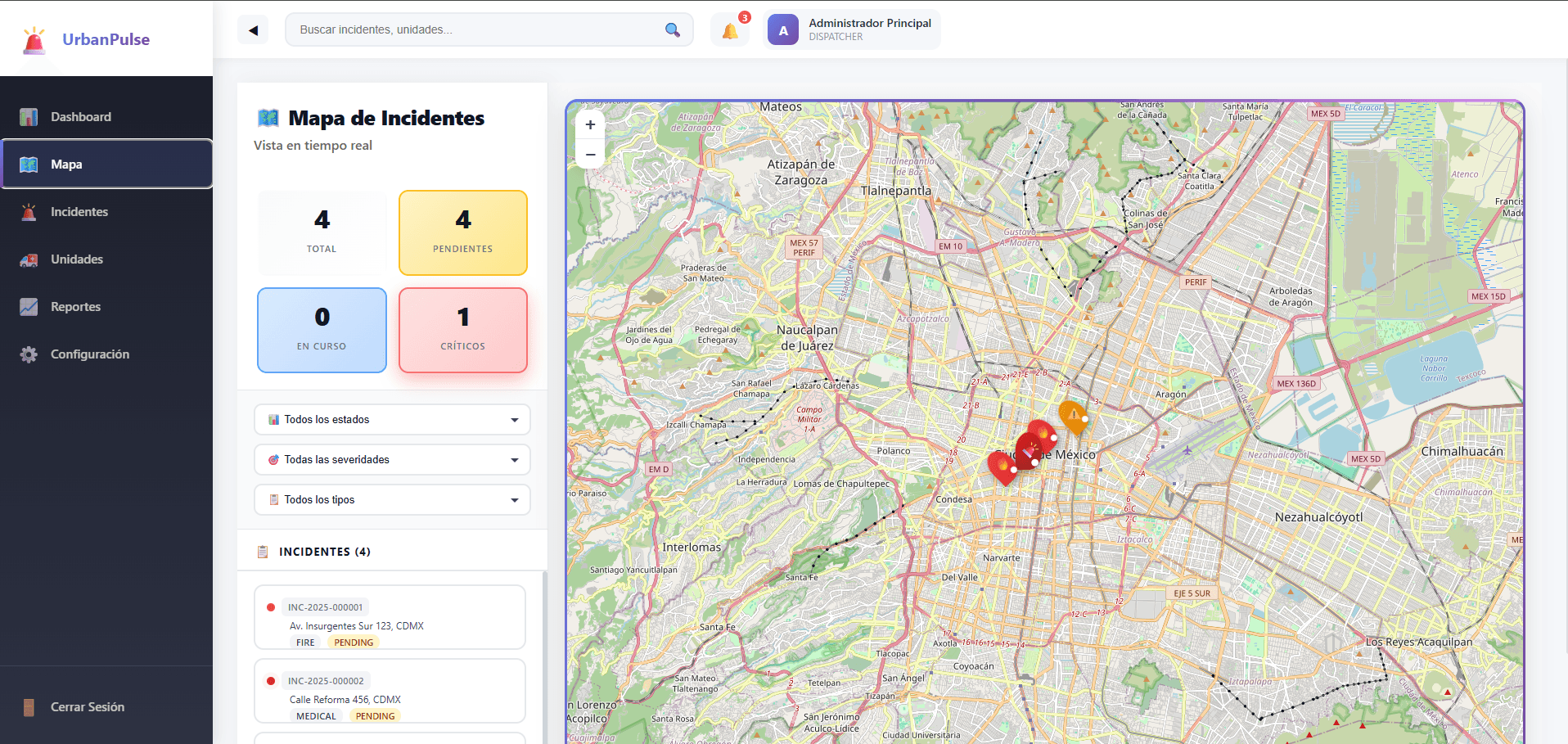
Task: Select the leftmost red fire marker
Action: [1002, 467]
